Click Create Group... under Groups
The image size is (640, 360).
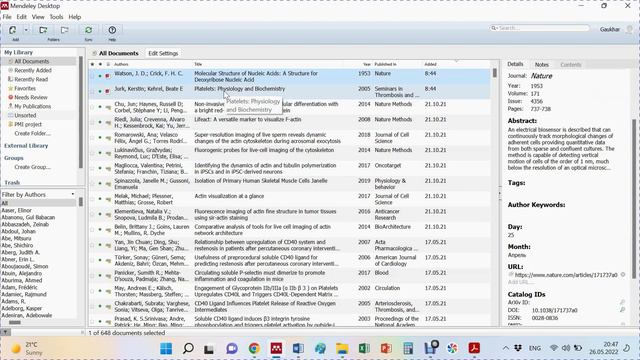pyautogui.click(x=33, y=167)
